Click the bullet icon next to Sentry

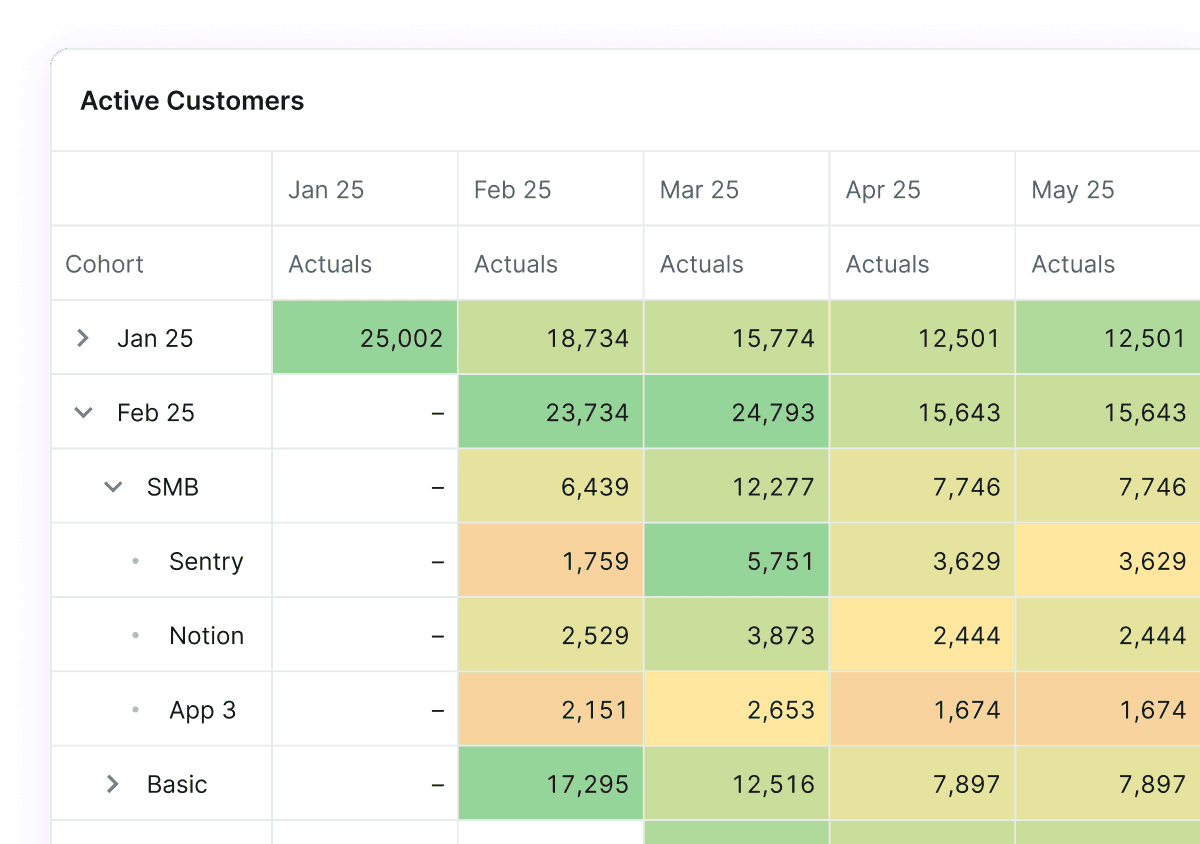[136, 560]
